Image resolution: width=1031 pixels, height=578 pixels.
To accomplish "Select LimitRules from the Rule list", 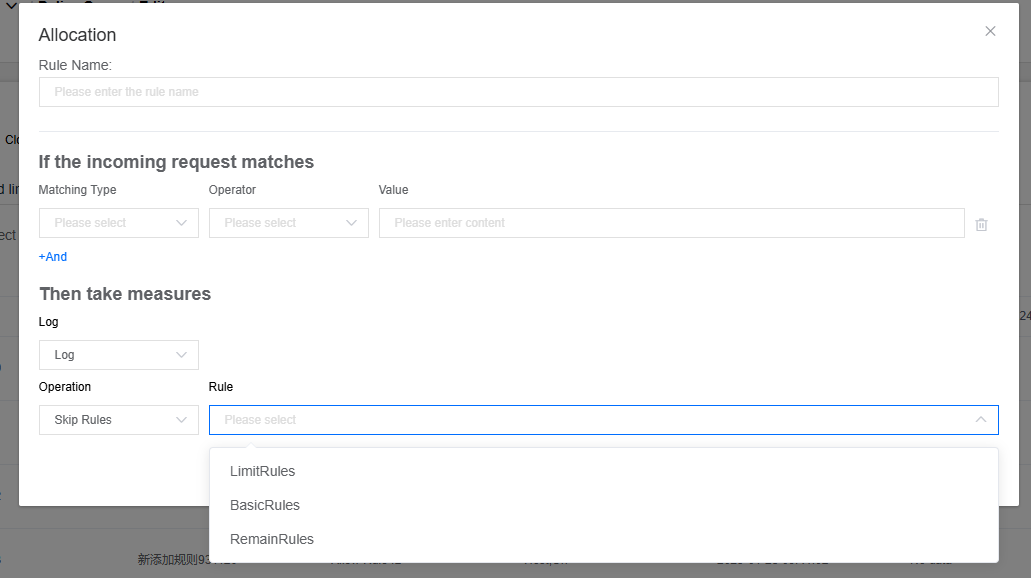I will pyautogui.click(x=604, y=471).
